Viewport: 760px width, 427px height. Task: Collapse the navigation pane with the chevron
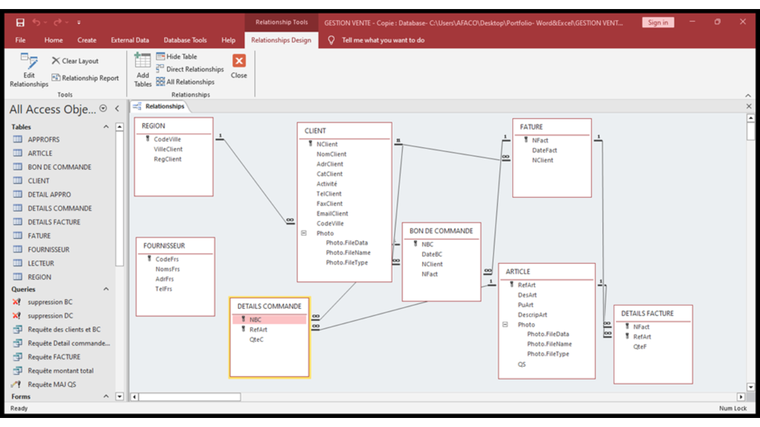[118, 109]
